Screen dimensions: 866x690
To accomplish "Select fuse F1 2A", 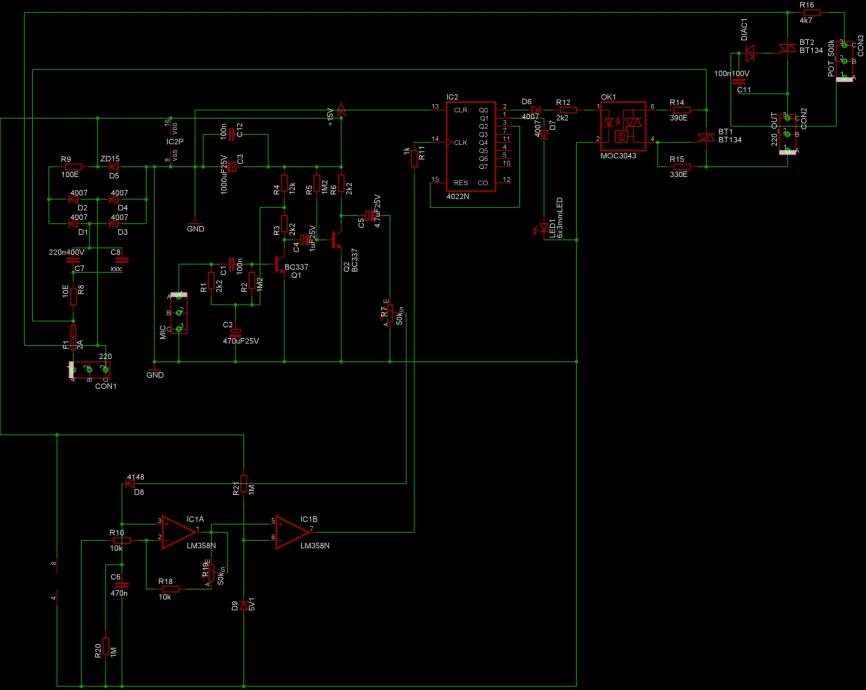I will (x=73, y=338).
